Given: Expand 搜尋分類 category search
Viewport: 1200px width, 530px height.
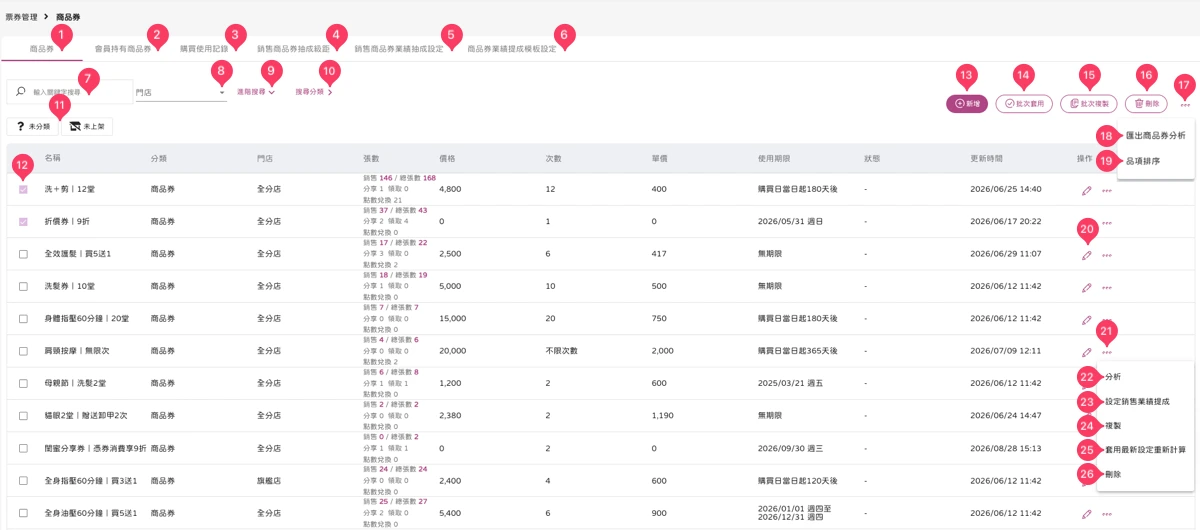Looking at the screenshot, I should [x=314, y=92].
